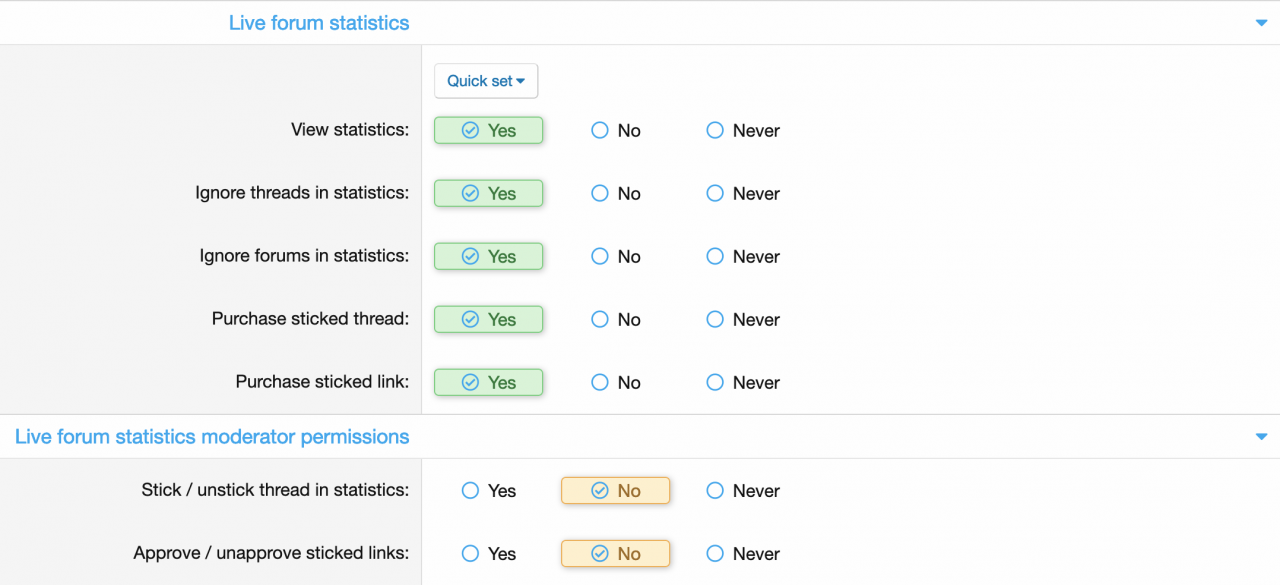This screenshot has width=1280, height=585.
Task: Open the Quick set dropdown
Action: tap(486, 81)
